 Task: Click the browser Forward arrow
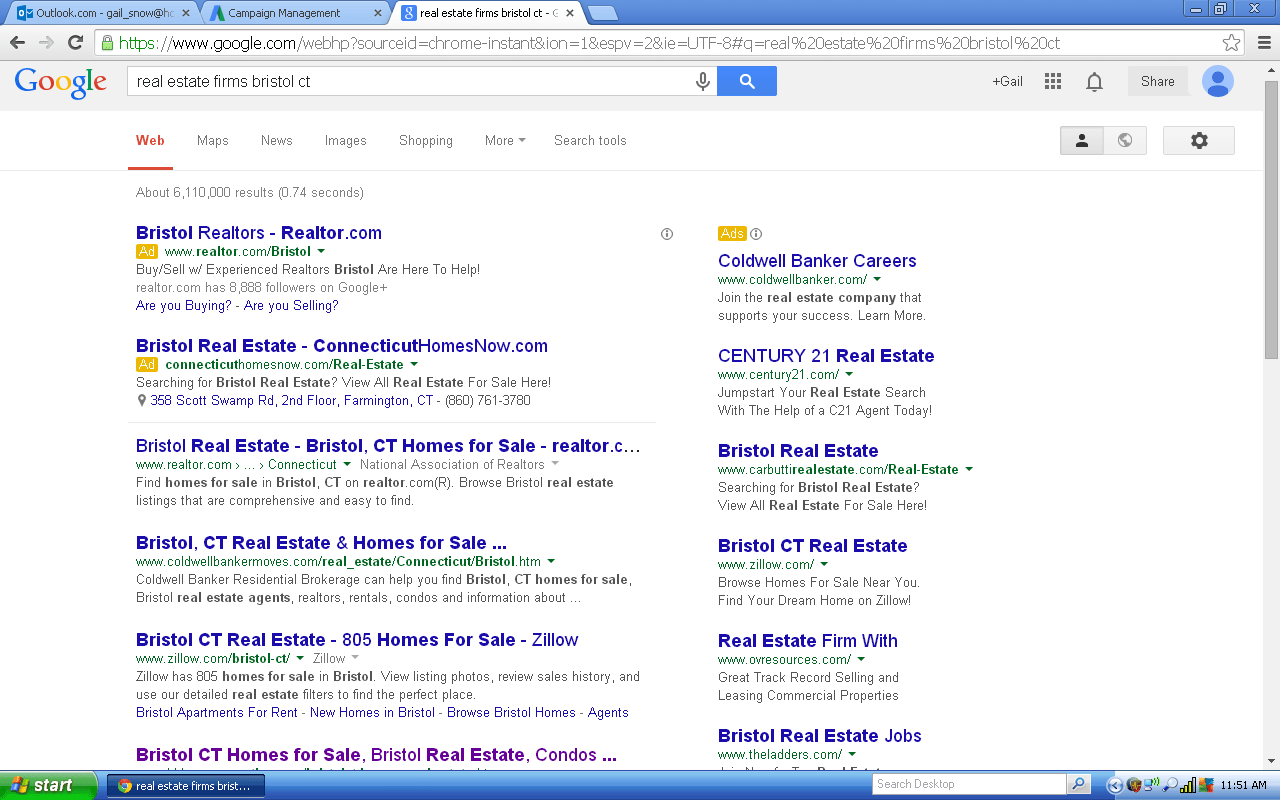46,43
